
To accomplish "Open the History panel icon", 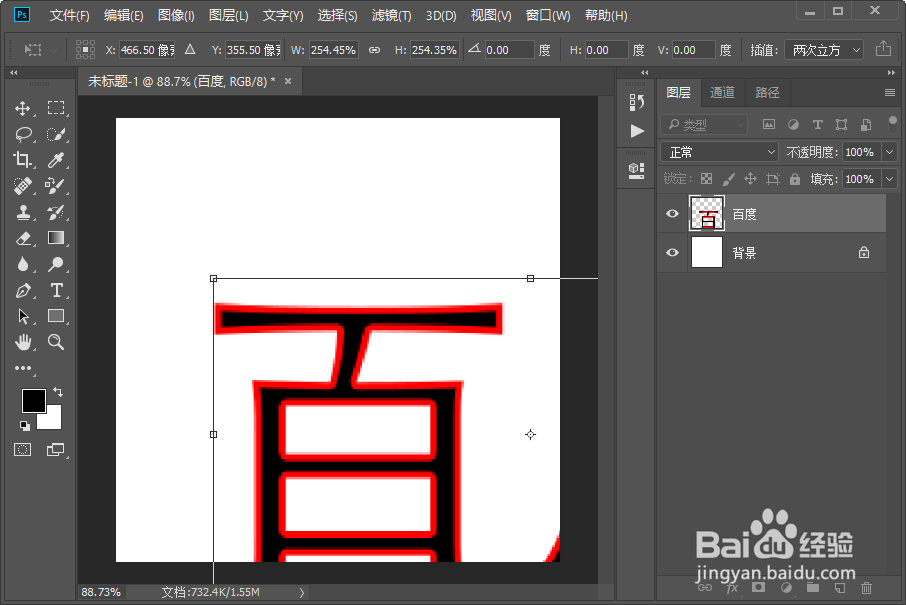I will point(636,102).
